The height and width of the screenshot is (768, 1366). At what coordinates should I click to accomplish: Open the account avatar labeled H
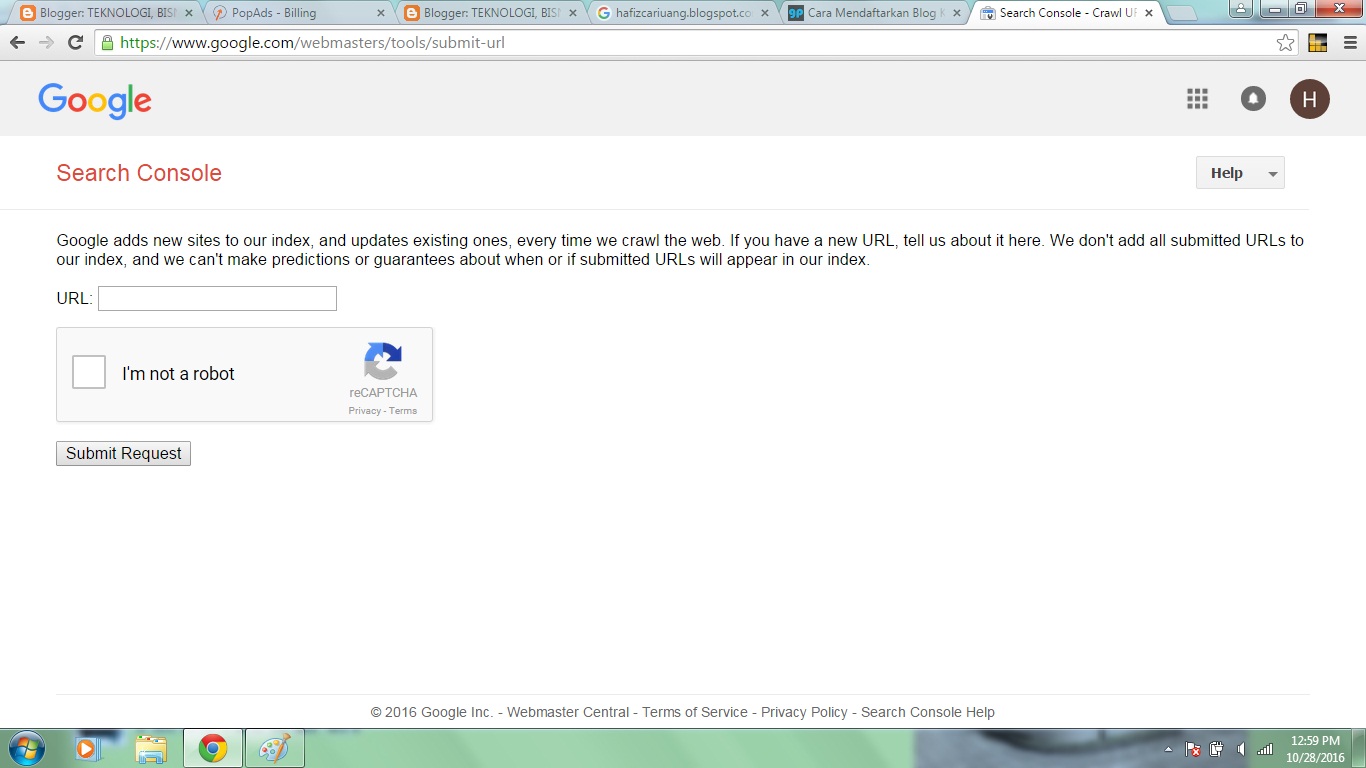coord(1310,98)
